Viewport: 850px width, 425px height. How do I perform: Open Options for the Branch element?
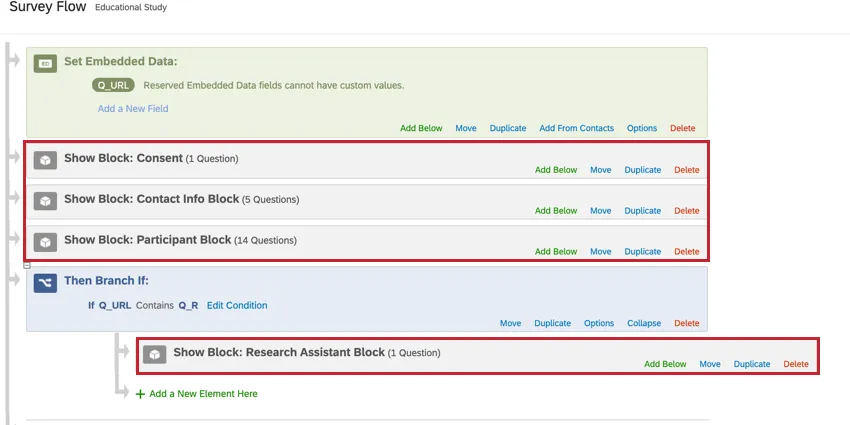click(x=599, y=323)
